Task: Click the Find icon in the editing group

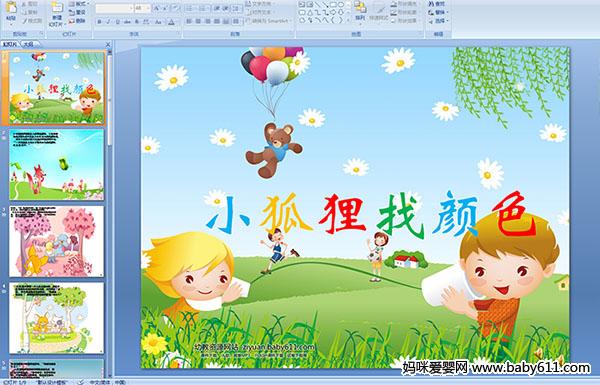Action: (437, 4)
